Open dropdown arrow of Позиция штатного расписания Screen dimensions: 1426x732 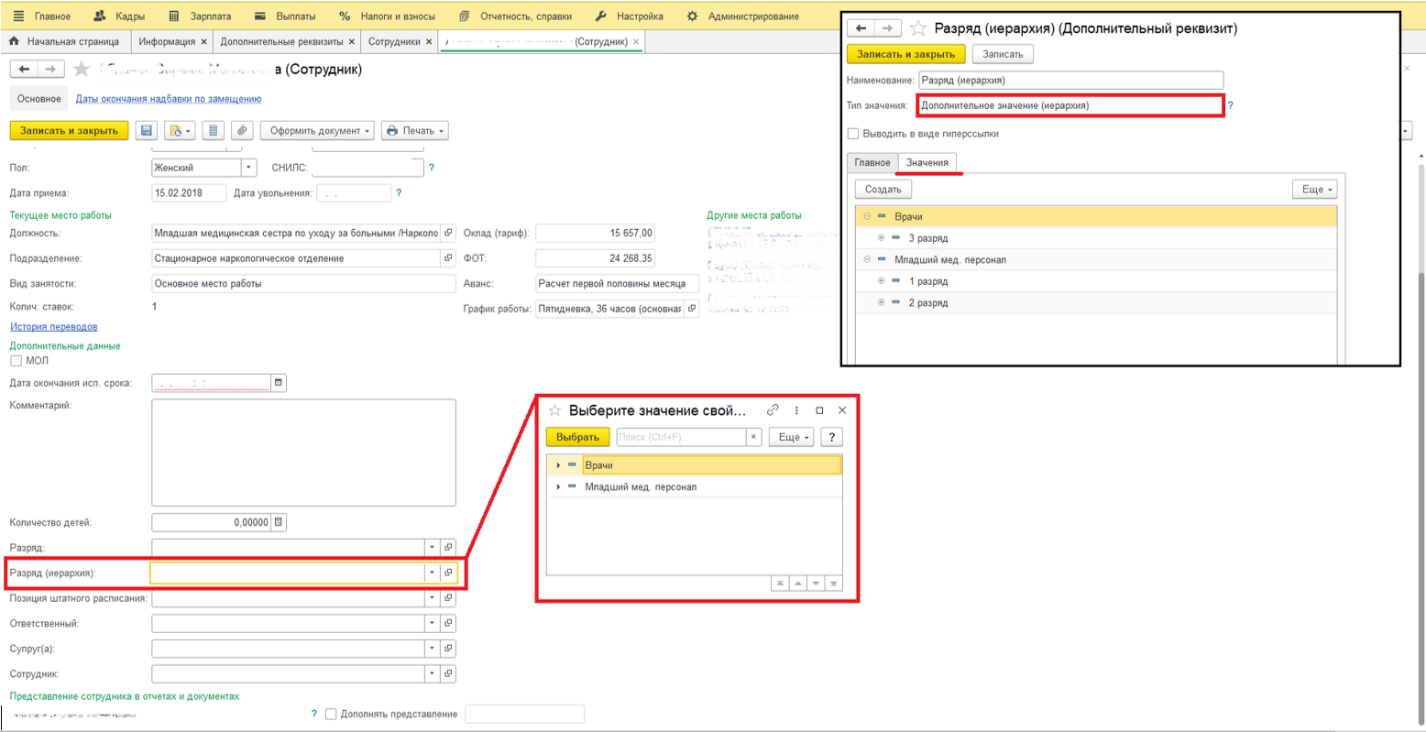pyautogui.click(x=432, y=598)
